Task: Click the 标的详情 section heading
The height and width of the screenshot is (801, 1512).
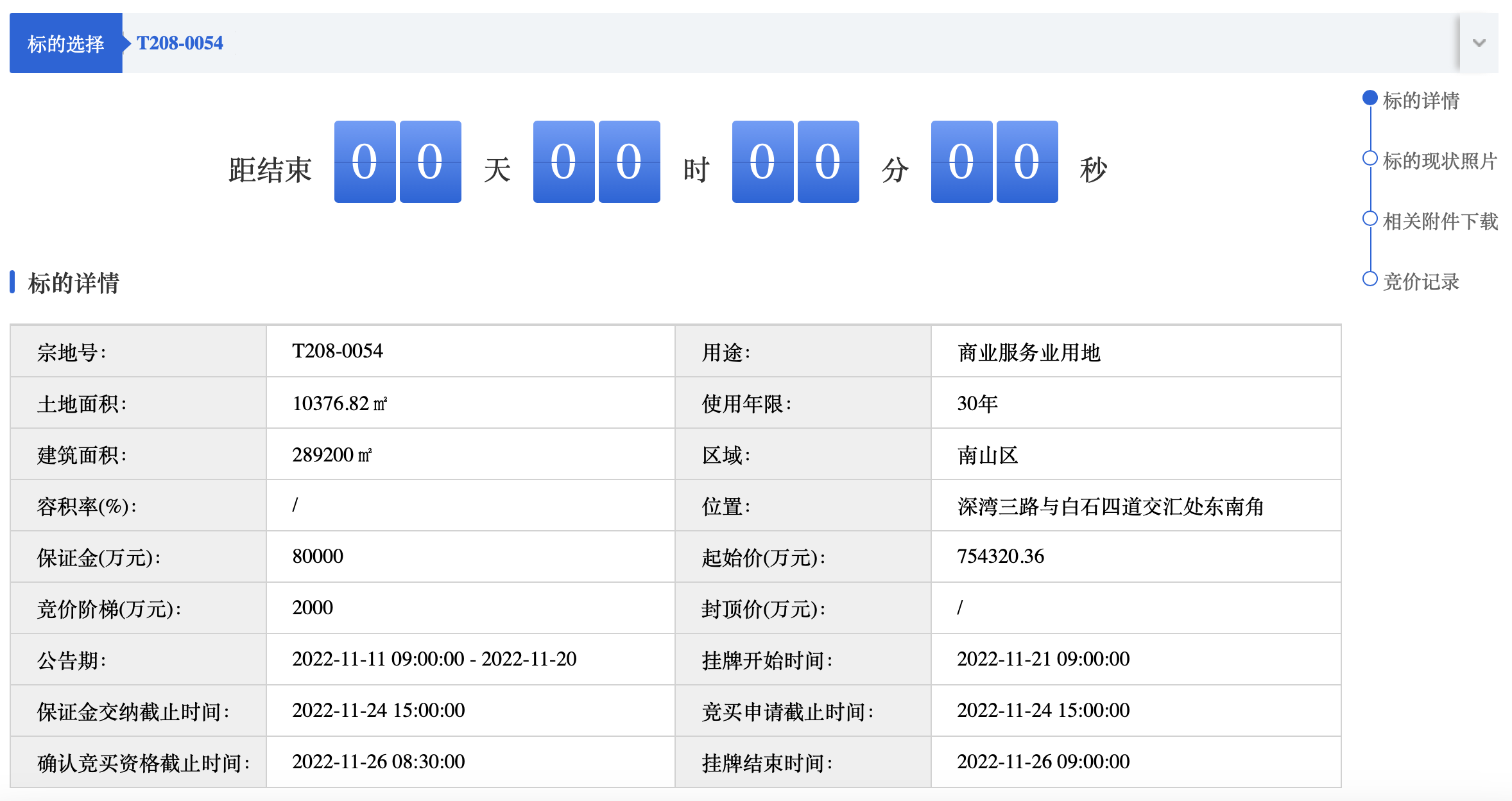Action: tap(73, 282)
